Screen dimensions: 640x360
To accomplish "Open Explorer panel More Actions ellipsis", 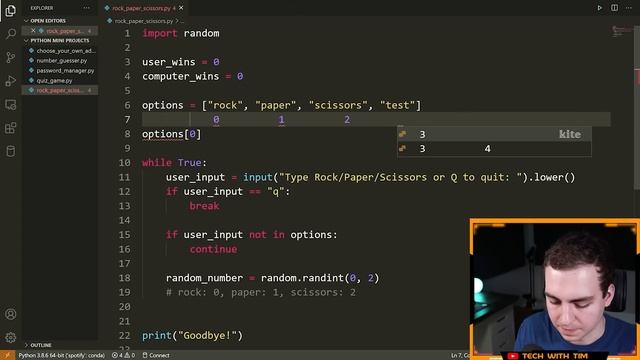I will click(87, 8).
